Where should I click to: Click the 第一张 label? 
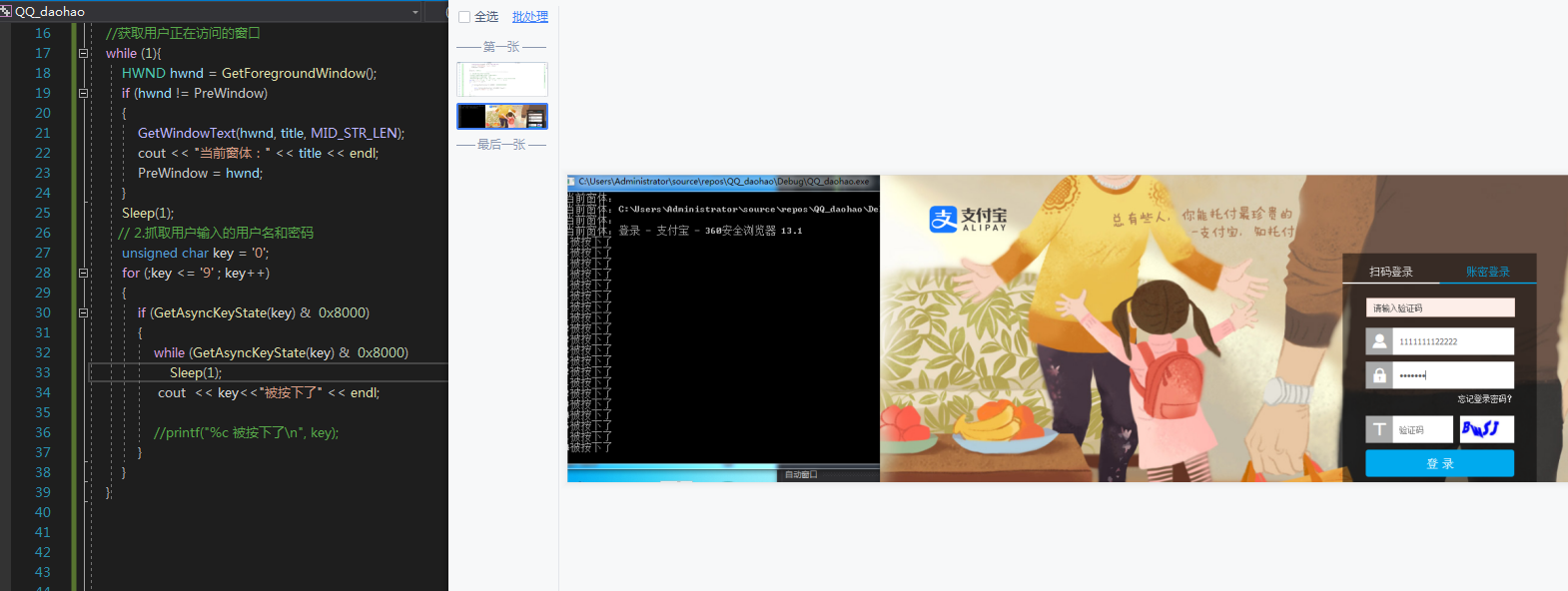501,47
